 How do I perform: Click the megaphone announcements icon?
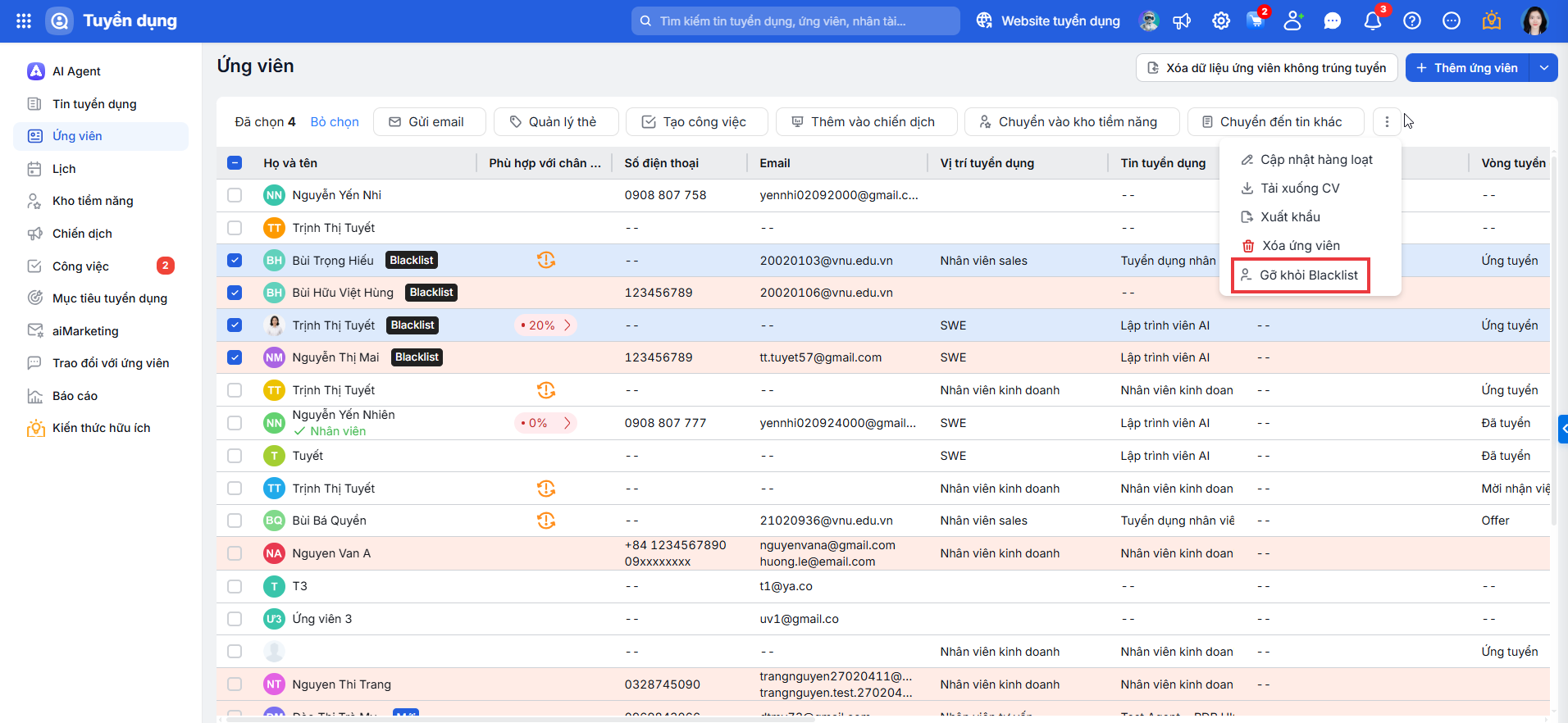[1182, 21]
